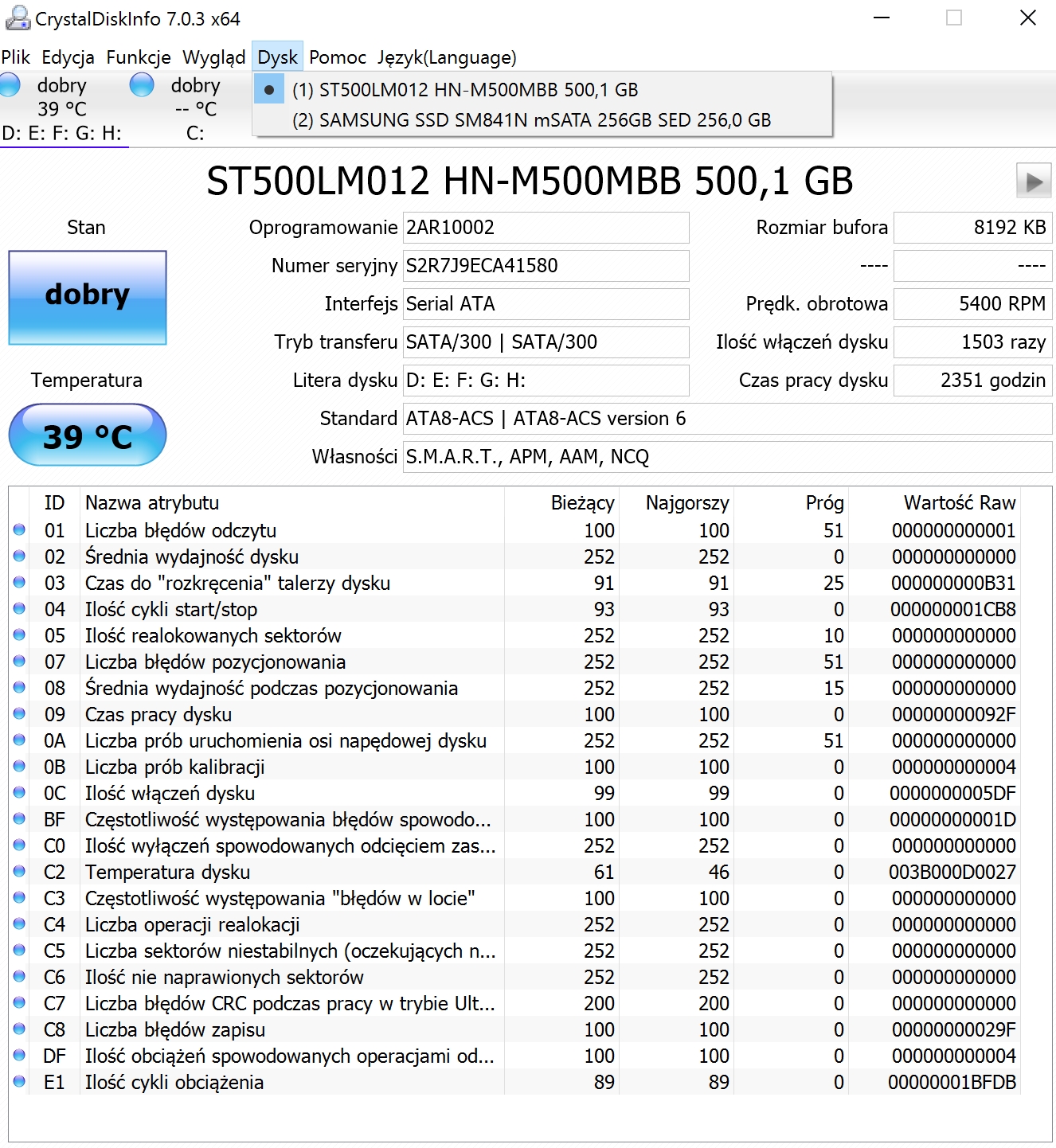
Task: Click the status dot for attribute BF
Action: (19, 818)
